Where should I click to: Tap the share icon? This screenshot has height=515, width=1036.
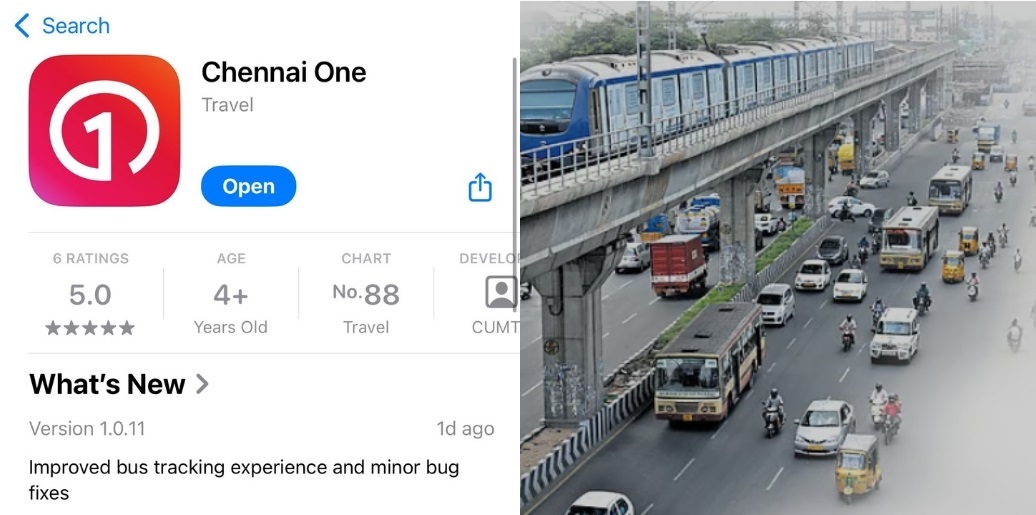point(480,187)
